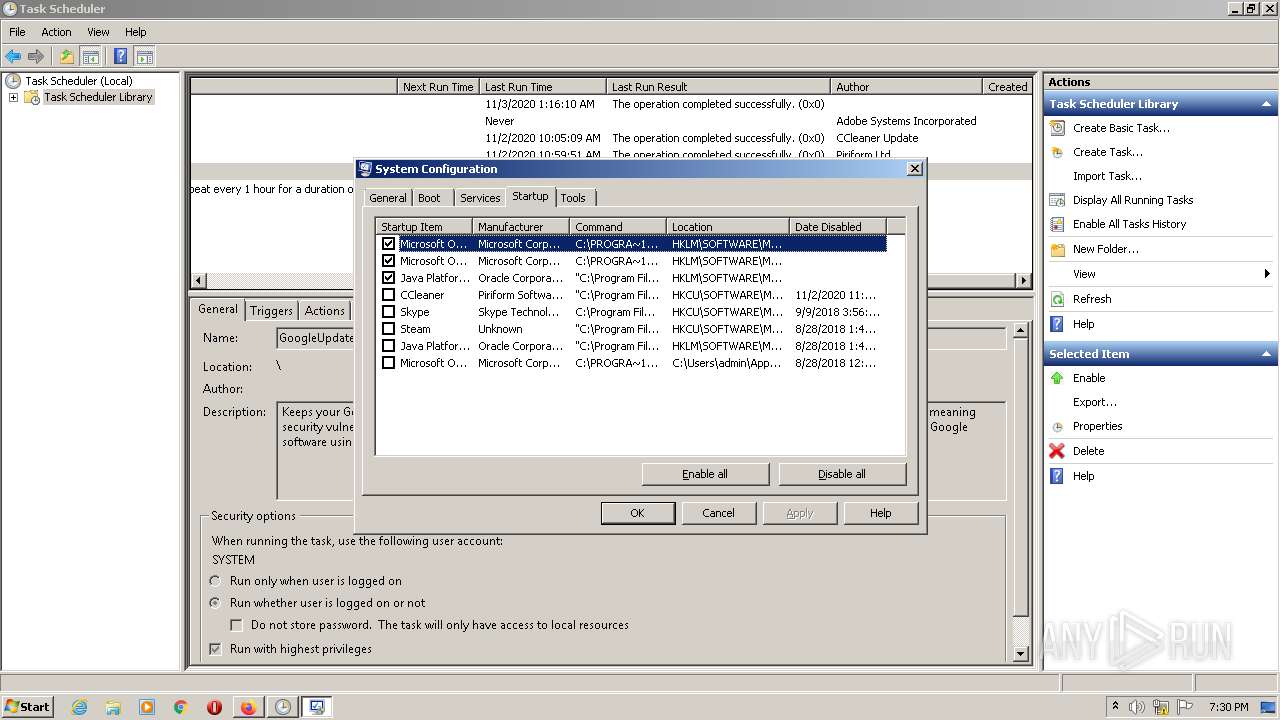The width and height of the screenshot is (1280, 720).
Task: Launch Internet Explorer from taskbar
Action: 79,707
